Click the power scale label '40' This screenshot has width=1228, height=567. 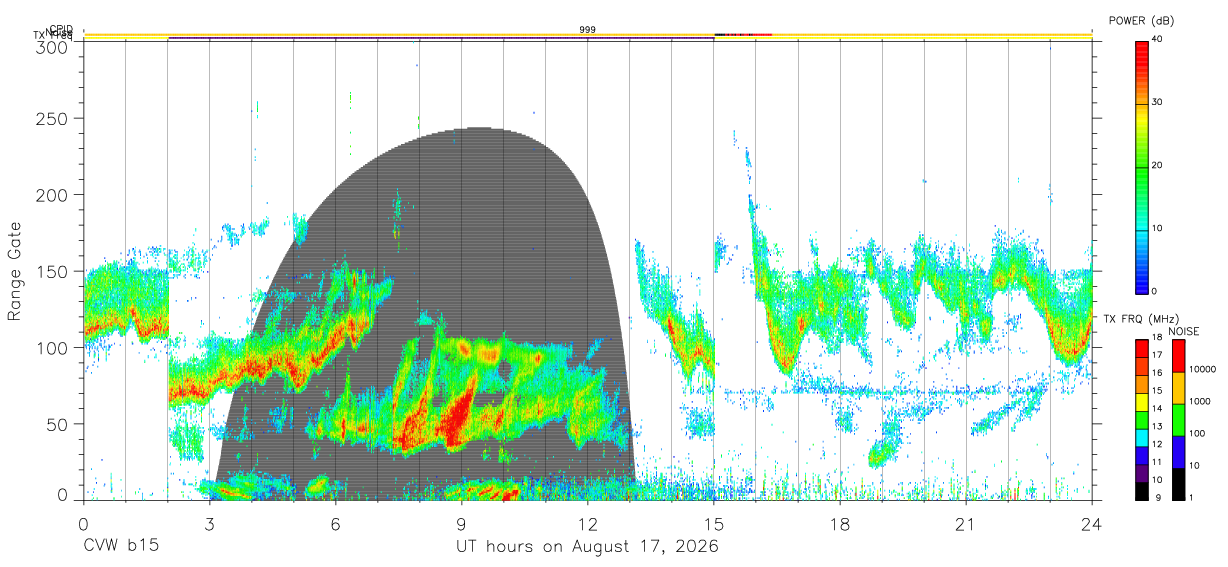pyautogui.click(x=1158, y=40)
